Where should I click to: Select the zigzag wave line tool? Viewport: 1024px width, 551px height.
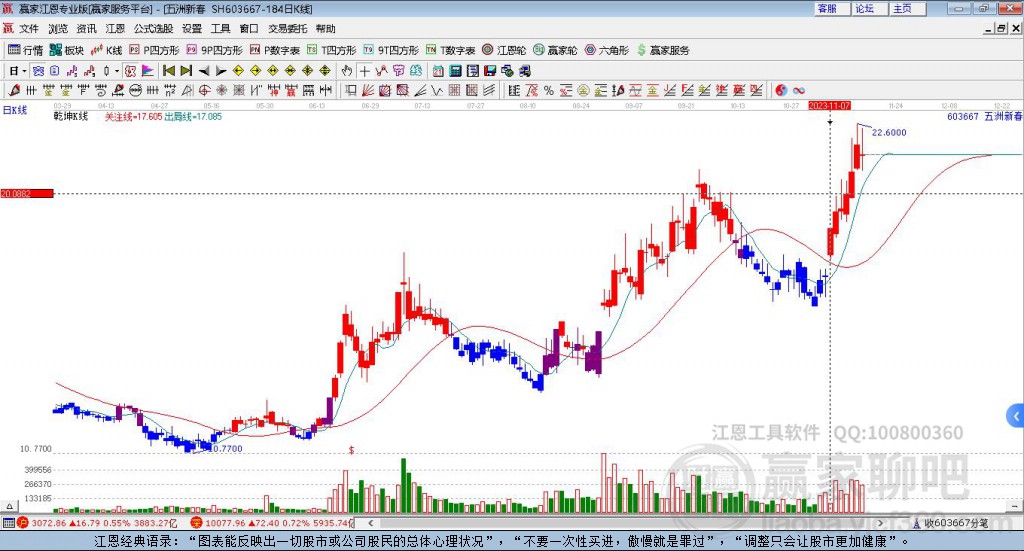click(x=437, y=90)
